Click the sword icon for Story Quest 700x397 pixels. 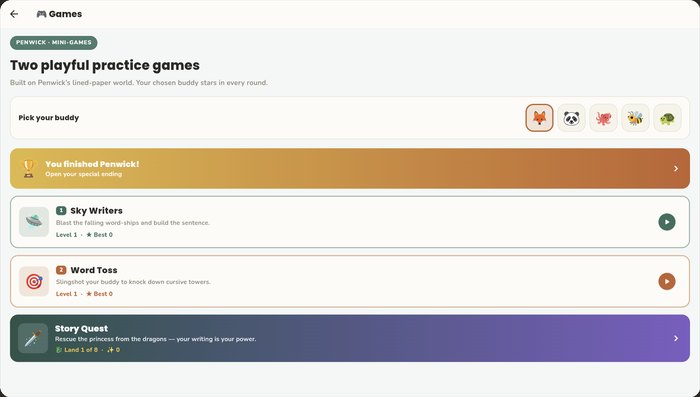tap(33, 338)
